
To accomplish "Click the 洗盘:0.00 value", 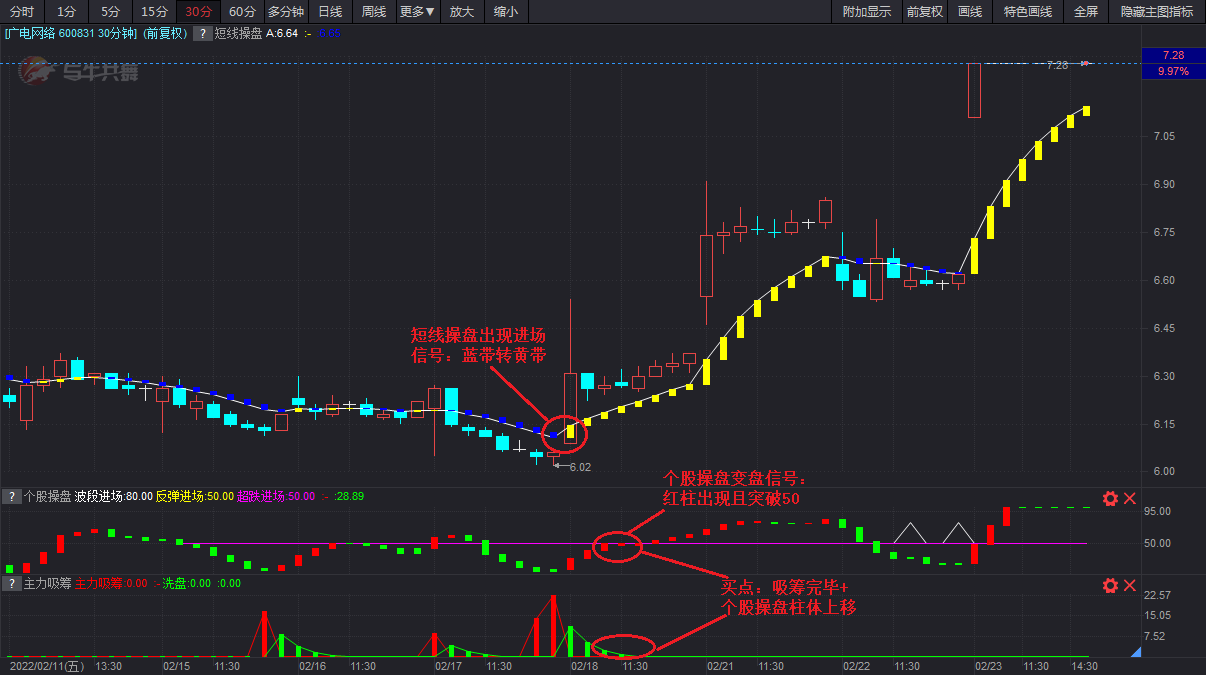I will click(187, 583).
